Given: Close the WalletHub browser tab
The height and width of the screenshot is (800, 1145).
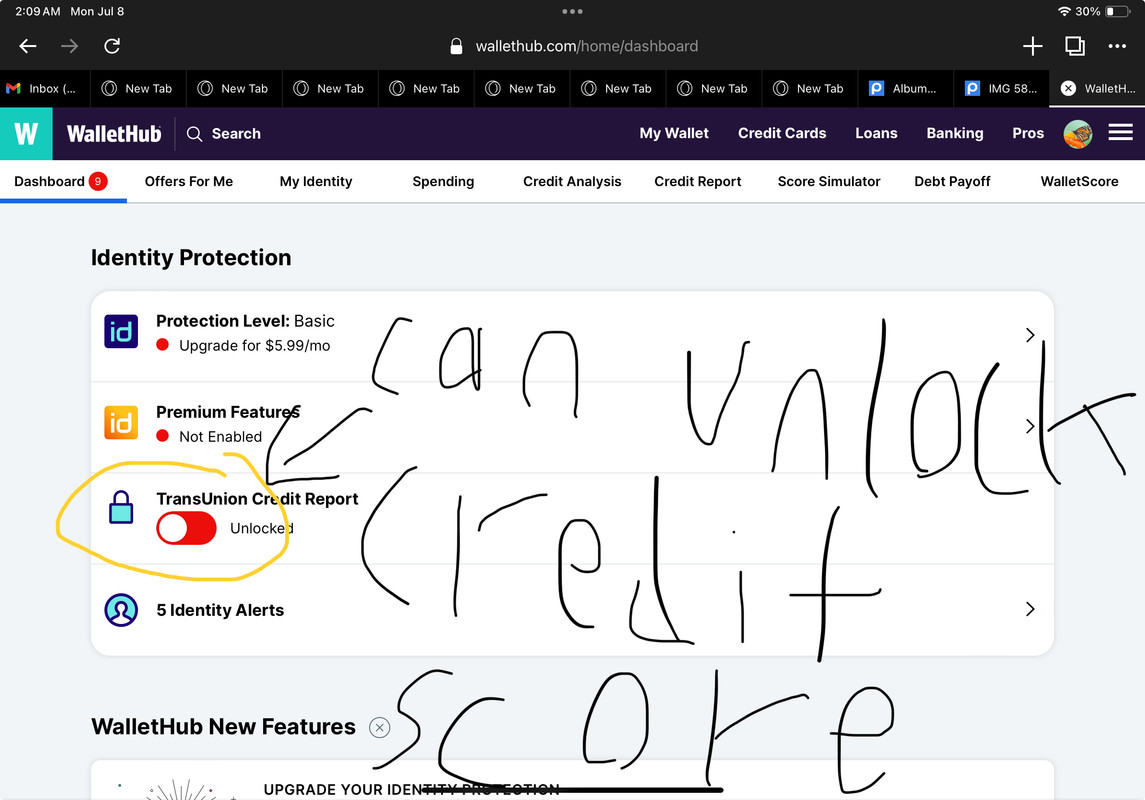Looking at the screenshot, I should 1068,88.
